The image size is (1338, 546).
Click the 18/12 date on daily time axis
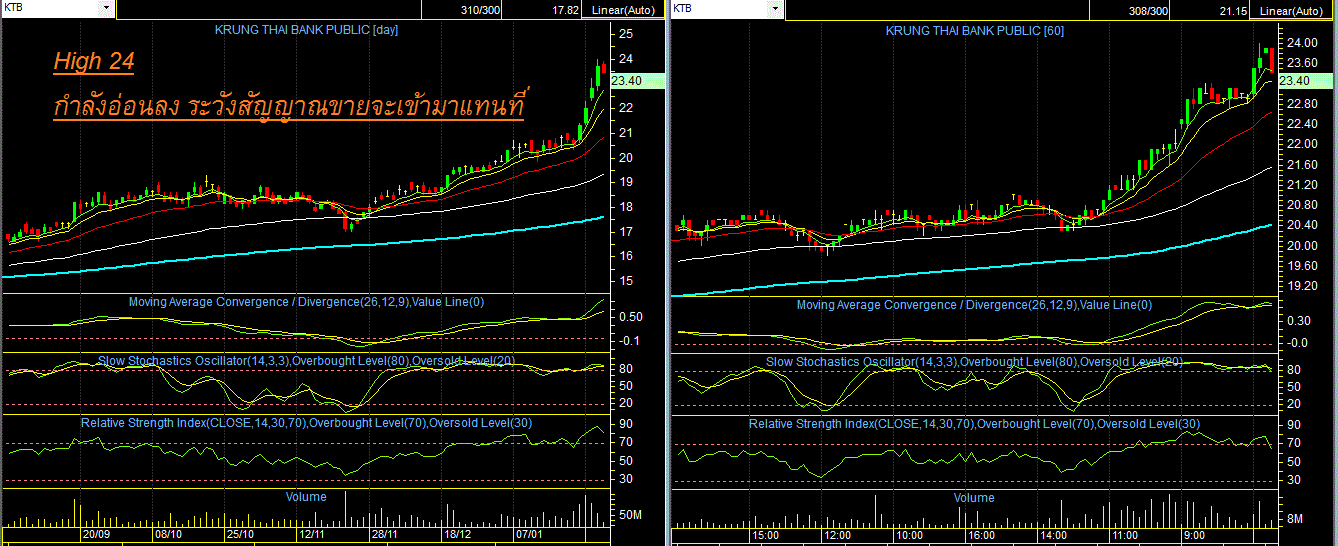pyautogui.click(x=456, y=535)
